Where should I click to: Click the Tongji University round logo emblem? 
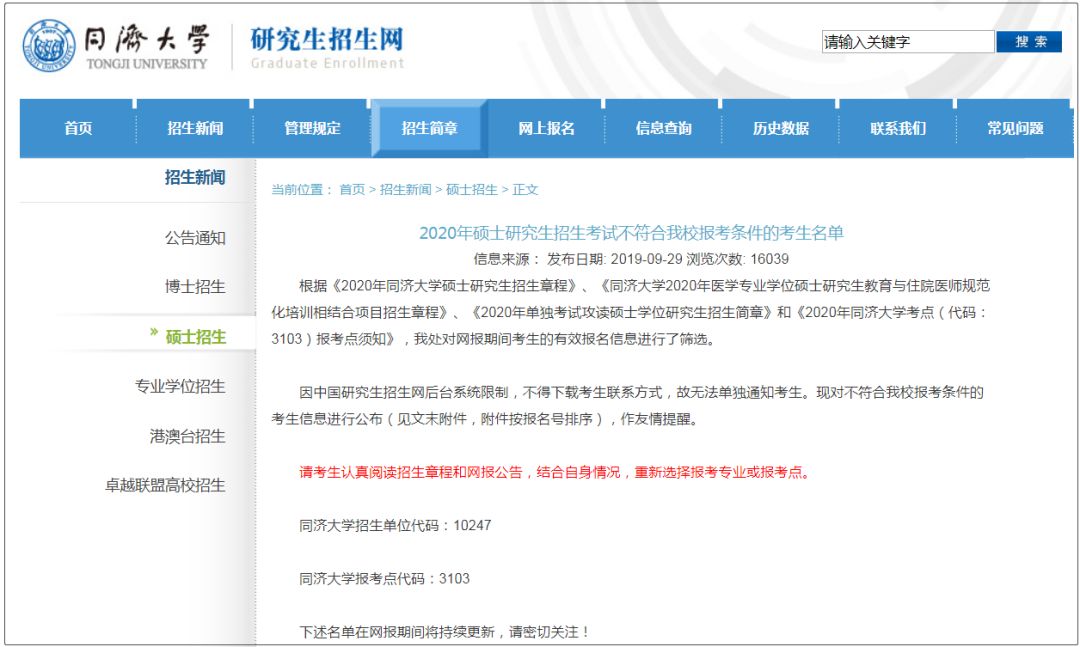pos(49,45)
